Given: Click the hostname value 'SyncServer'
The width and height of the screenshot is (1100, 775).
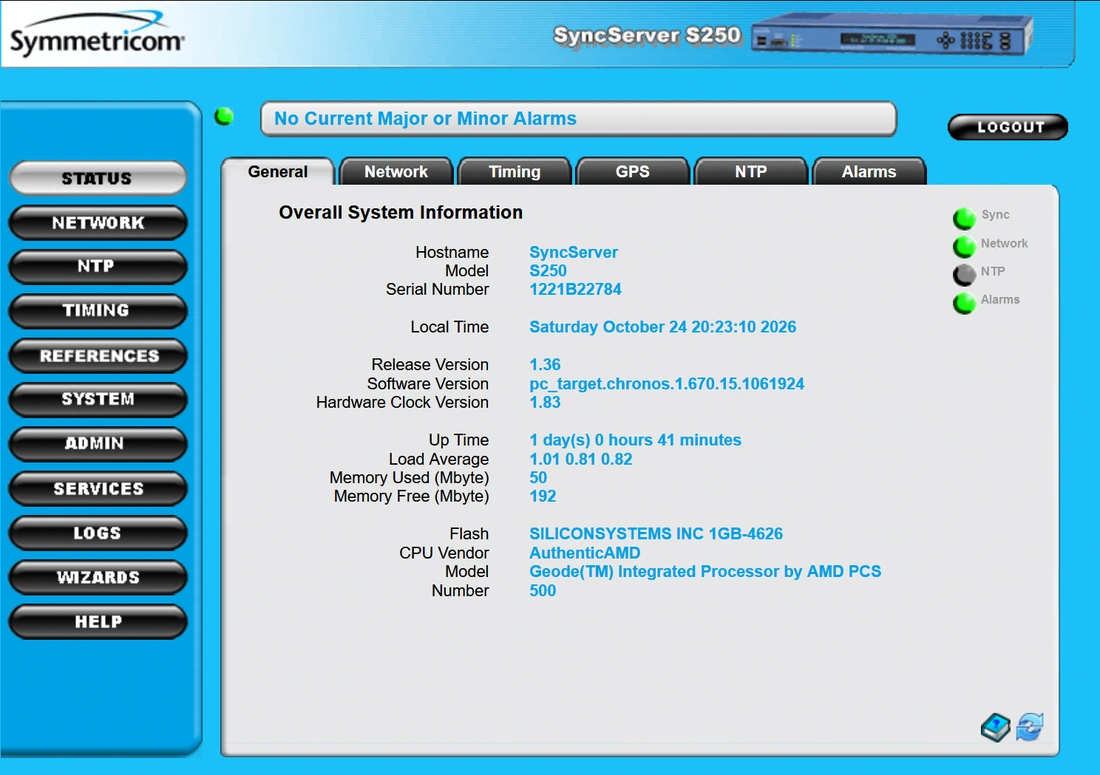Looking at the screenshot, I should tap(573, 252).
